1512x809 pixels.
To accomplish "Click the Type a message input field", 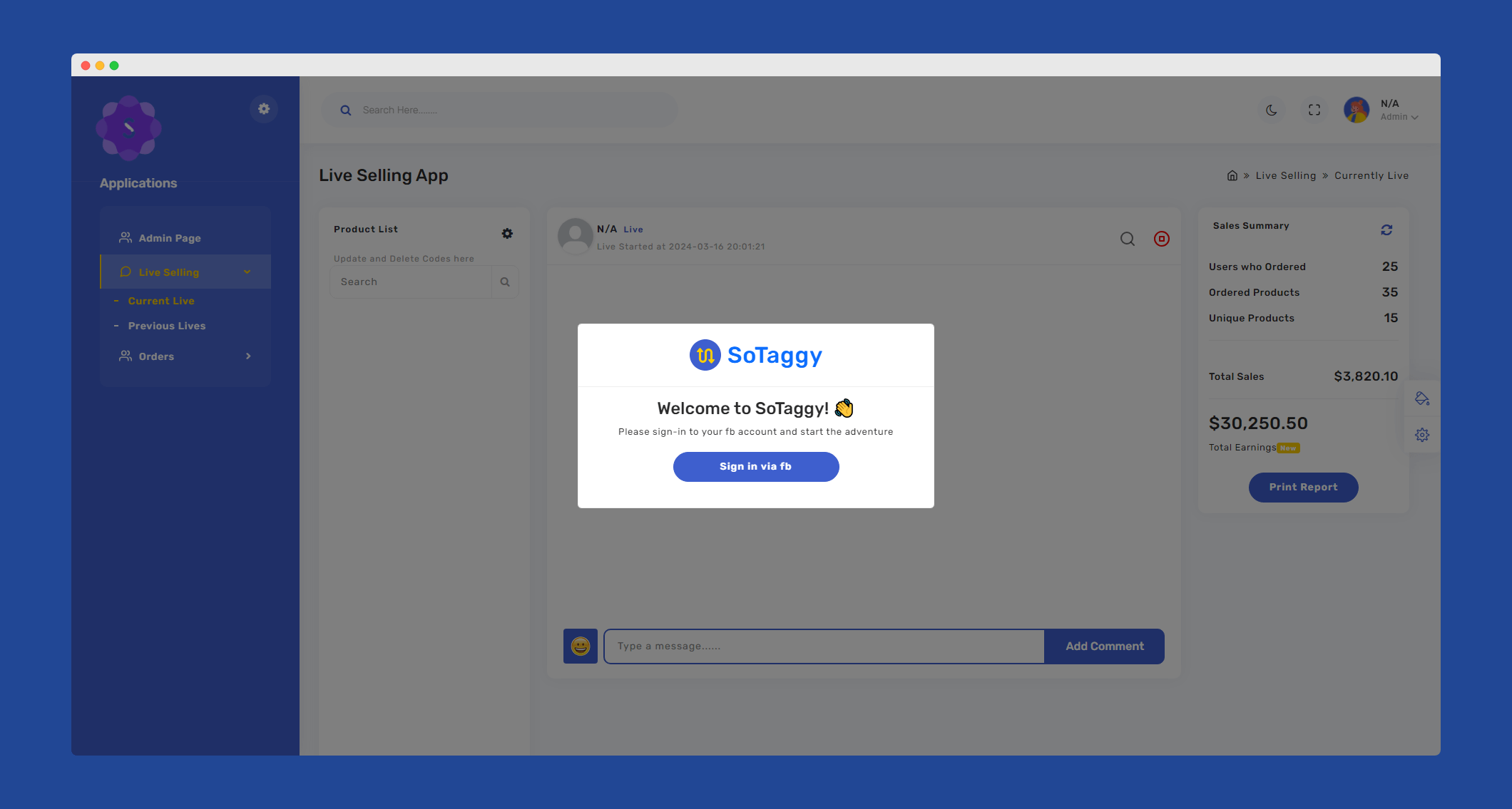I will [x=824, y=646].
